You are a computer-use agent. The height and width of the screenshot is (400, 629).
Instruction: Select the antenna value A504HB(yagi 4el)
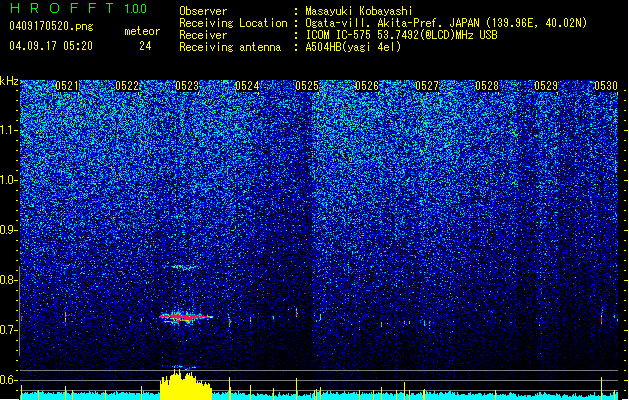(353, 47)
